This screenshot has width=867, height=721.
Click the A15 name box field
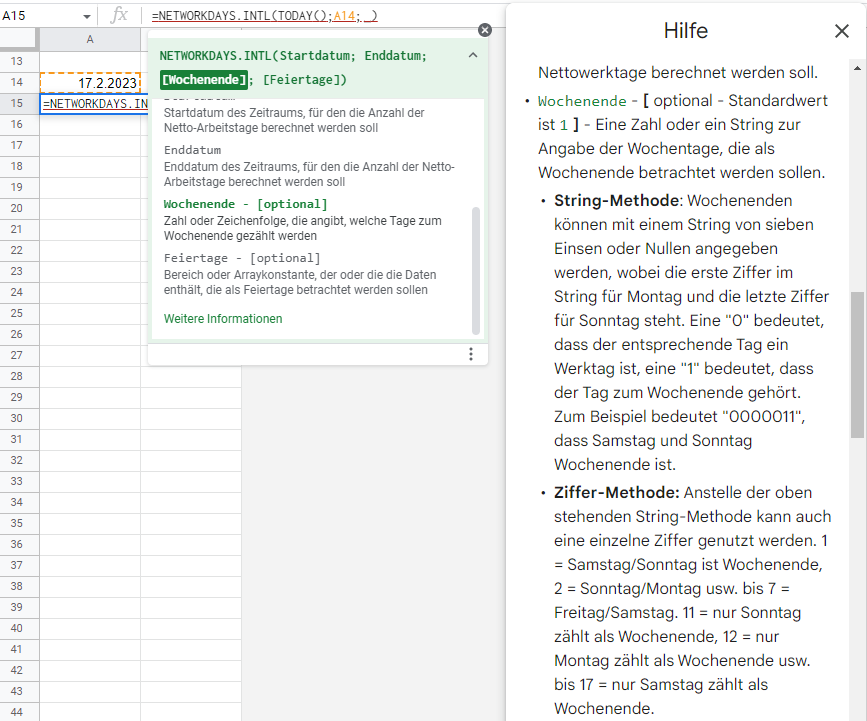[x=41, y=15]
